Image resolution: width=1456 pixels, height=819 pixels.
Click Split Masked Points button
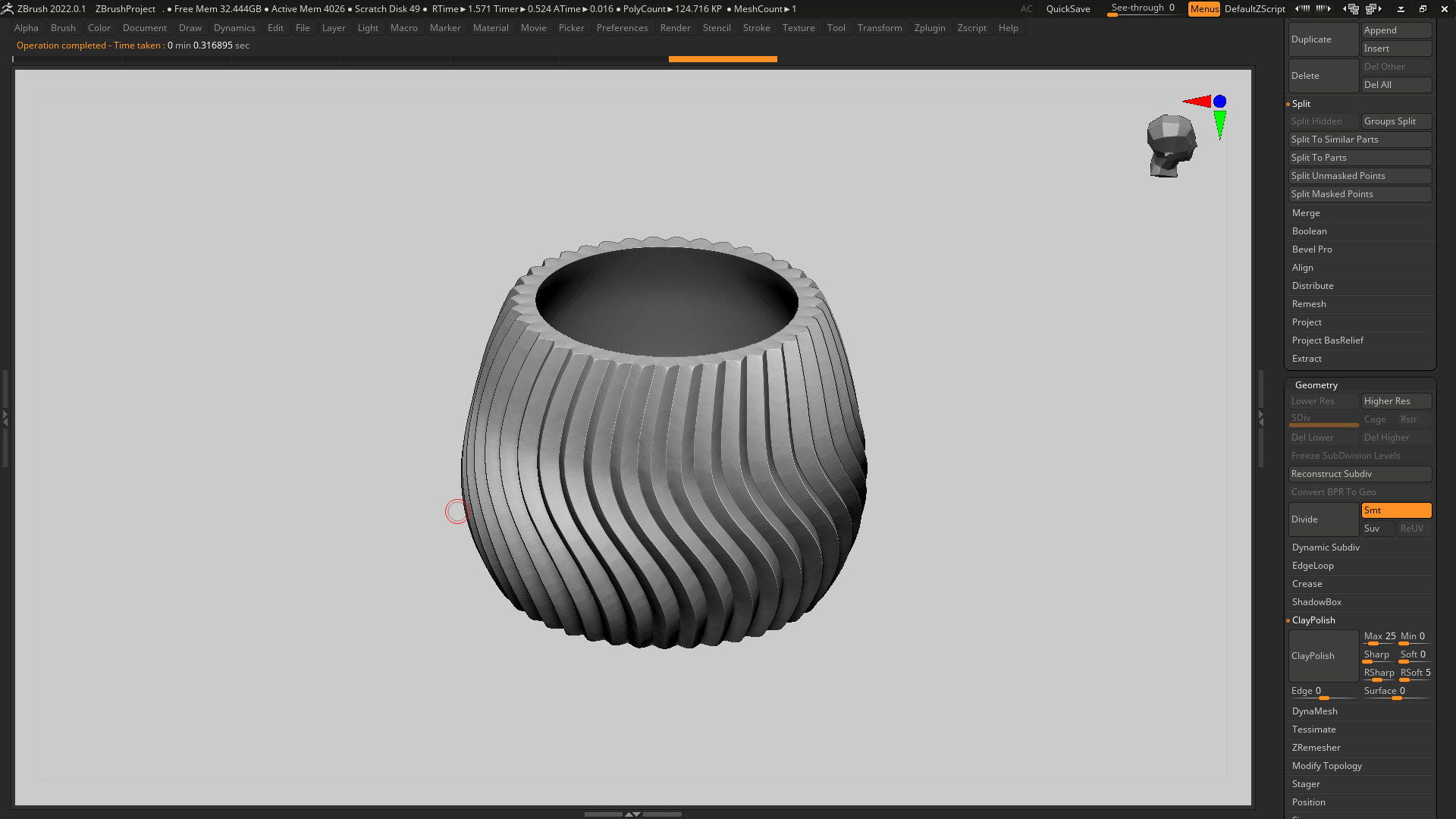[x=1360, y=194]
